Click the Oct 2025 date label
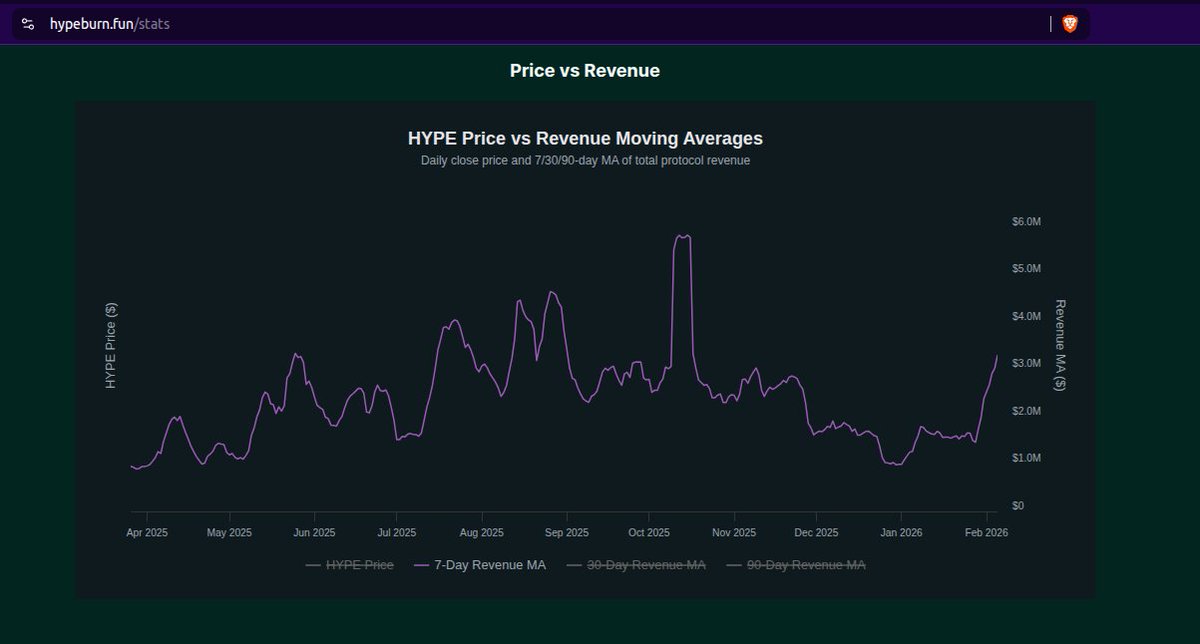 649,532
